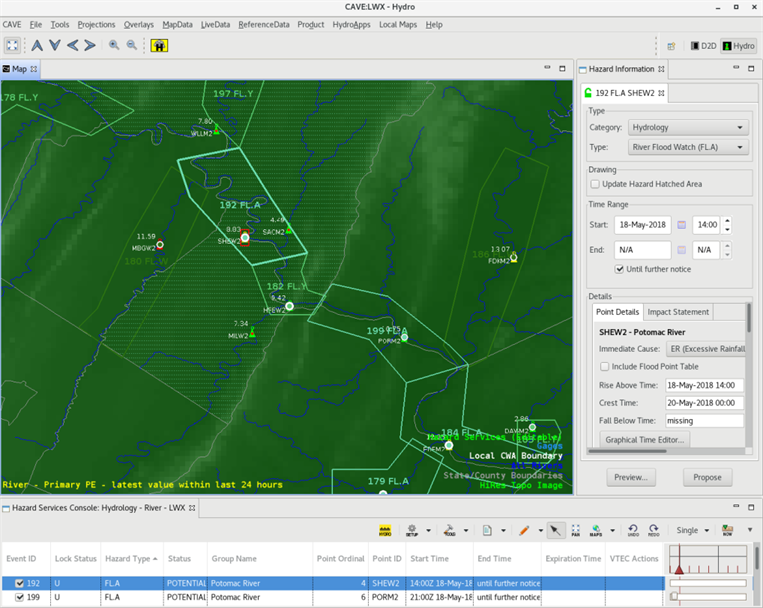Click the MBGW2 gauge marker on the map
Image resolution: width=763 pixels, height=608 pixels.
pos(160,244)
